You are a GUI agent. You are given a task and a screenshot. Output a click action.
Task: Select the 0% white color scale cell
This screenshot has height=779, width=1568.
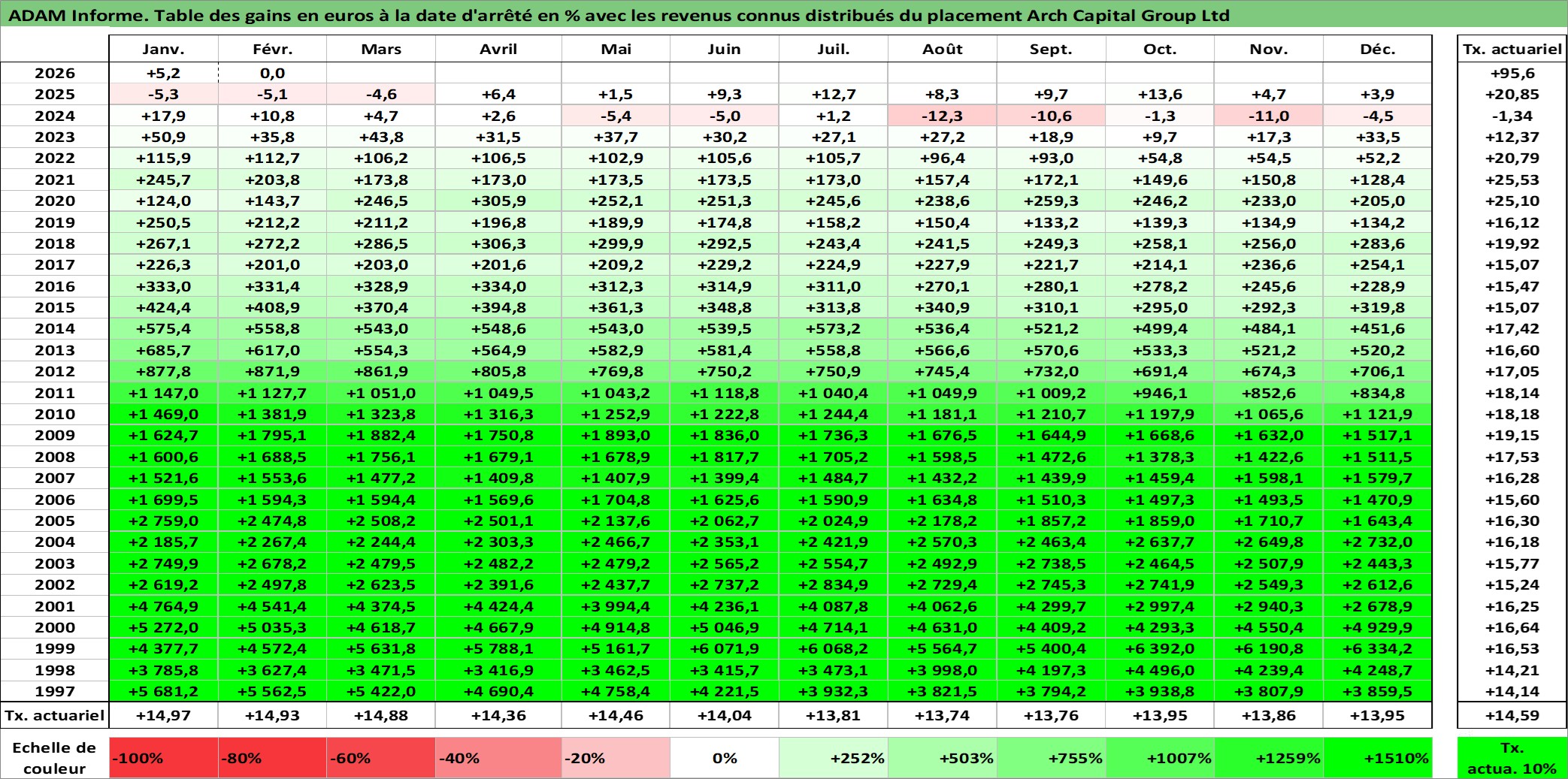point(725,758)
